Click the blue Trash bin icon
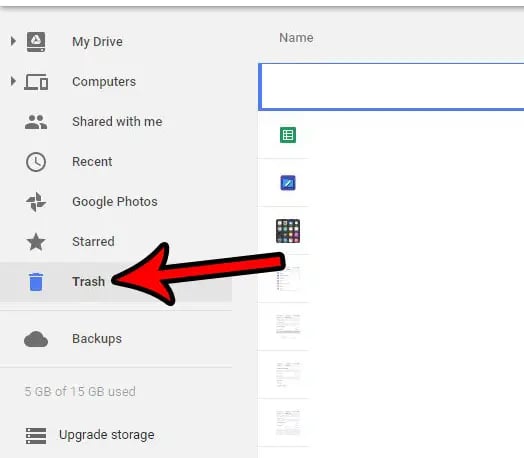The height and width of the screenshot is (458, 524). [x=36, y=282]
